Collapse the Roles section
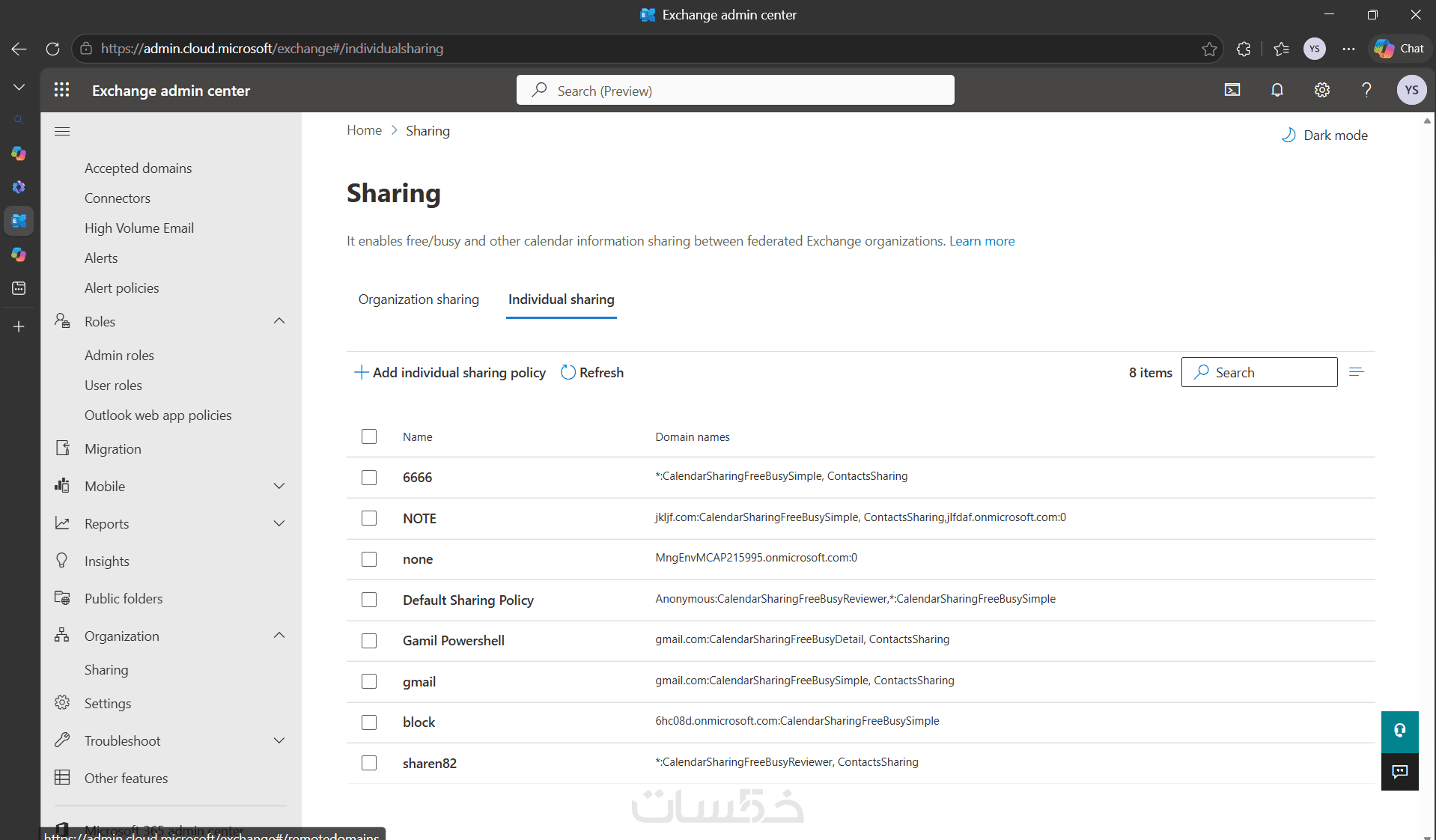 (279, 321)
